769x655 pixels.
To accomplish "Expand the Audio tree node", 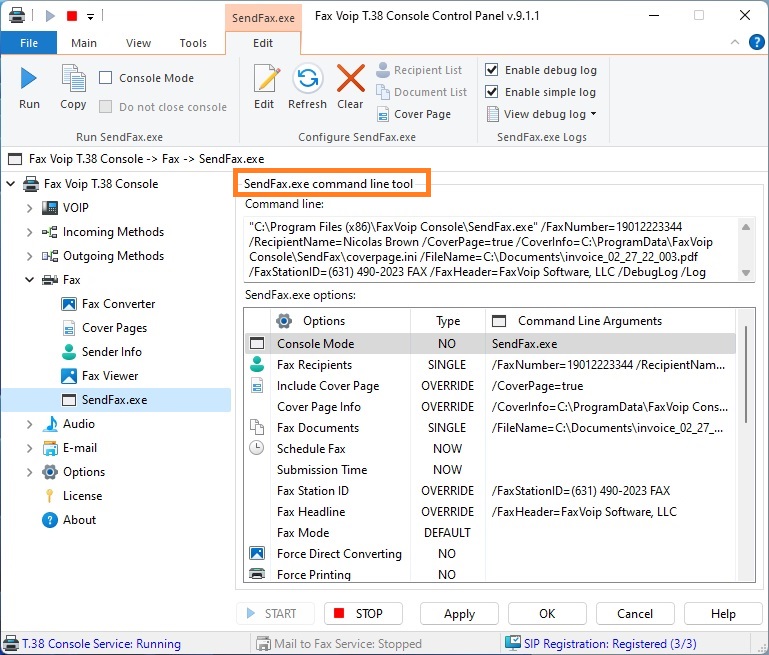I will pos(30,425).
